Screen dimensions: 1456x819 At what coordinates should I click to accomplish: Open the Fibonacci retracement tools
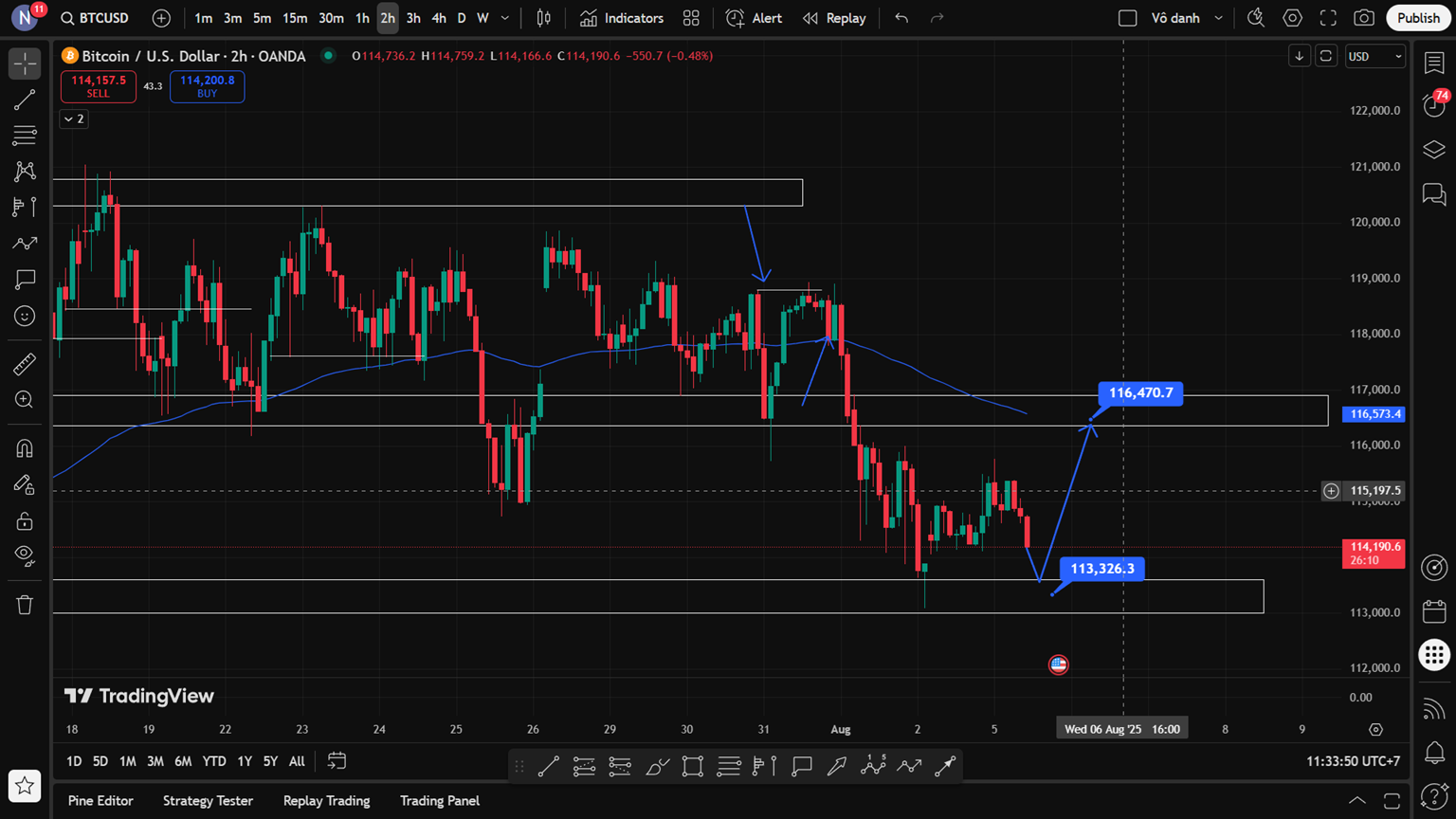coord(25,136)
